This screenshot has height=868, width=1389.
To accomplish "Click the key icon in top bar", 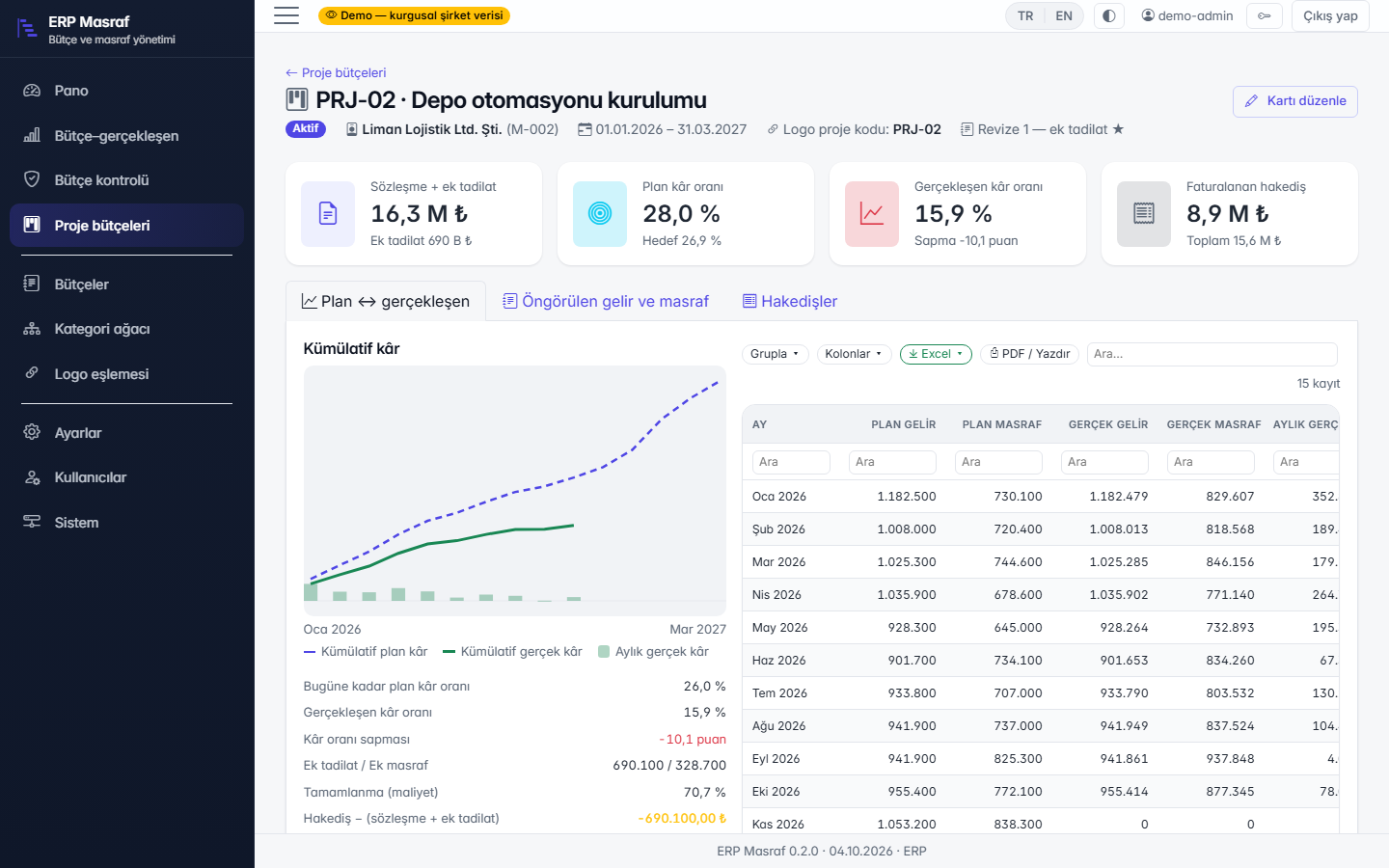I will 1264,15.
